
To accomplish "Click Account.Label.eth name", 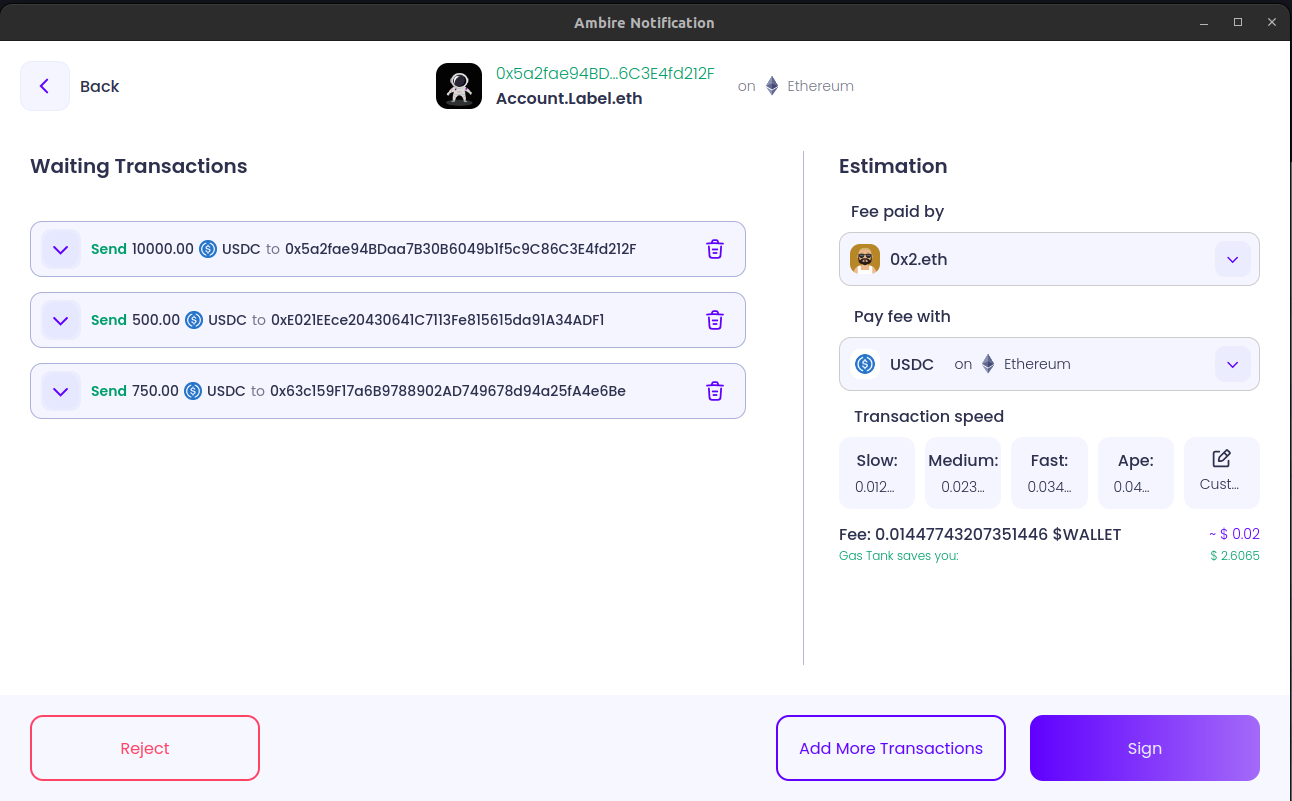I will coord(569,99).
